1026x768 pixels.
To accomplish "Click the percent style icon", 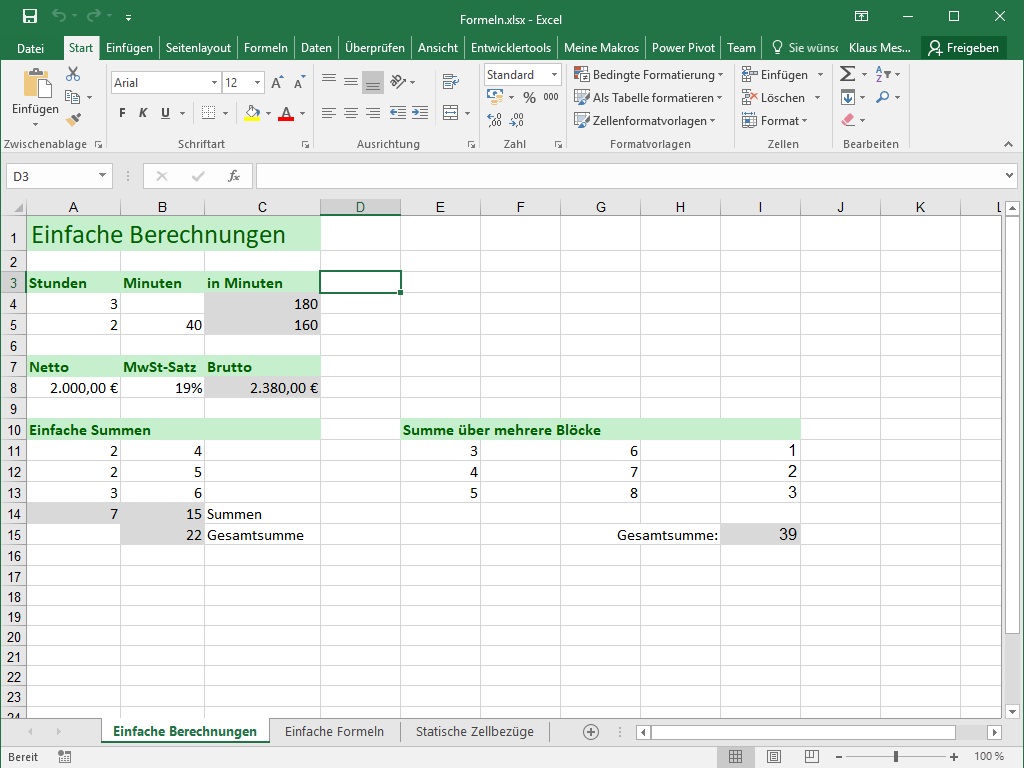I will [529, 97].
